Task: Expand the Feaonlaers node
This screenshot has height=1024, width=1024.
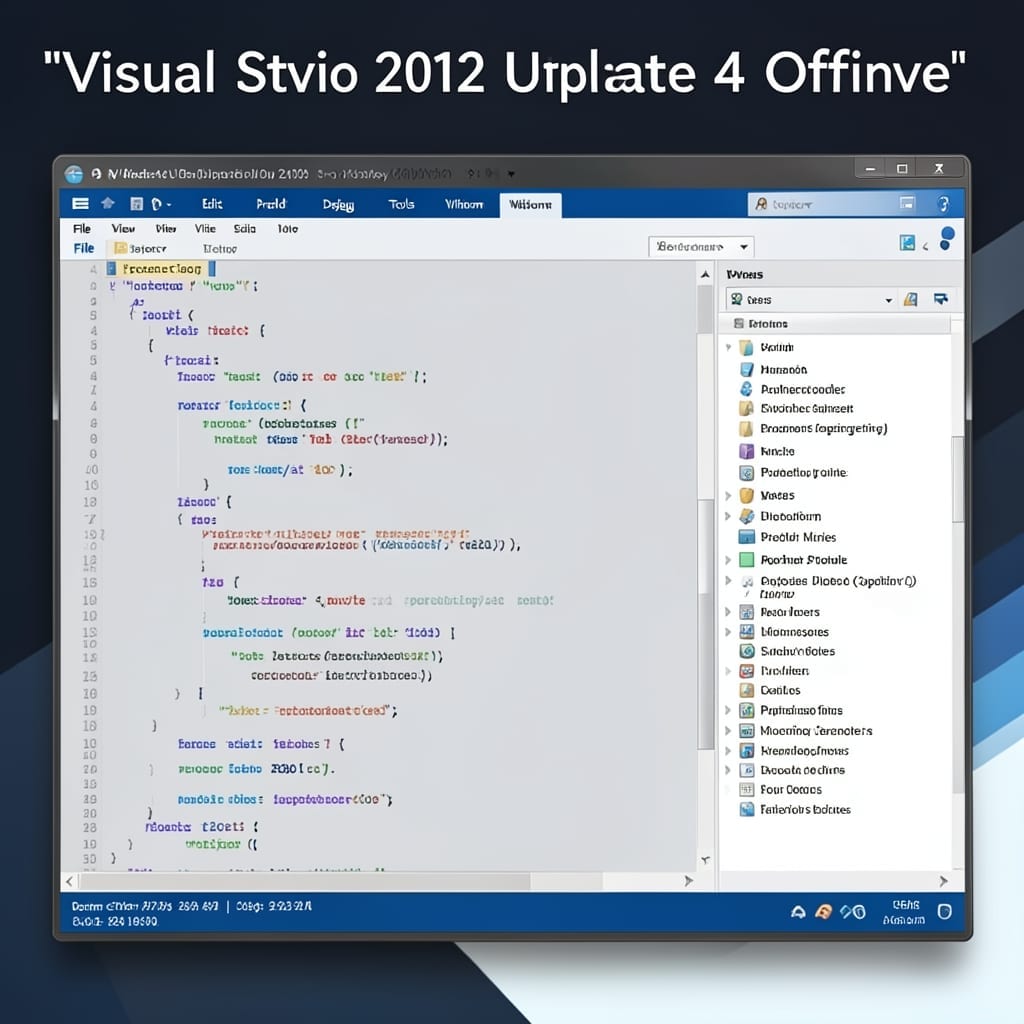Action: coord(728,612)
